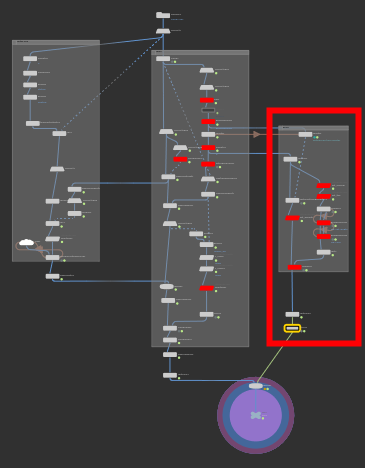The width and height of the screenshot is (365, 468).
Task: Select the topmost red node in the middle network box
Action: [x=207, y=100]
